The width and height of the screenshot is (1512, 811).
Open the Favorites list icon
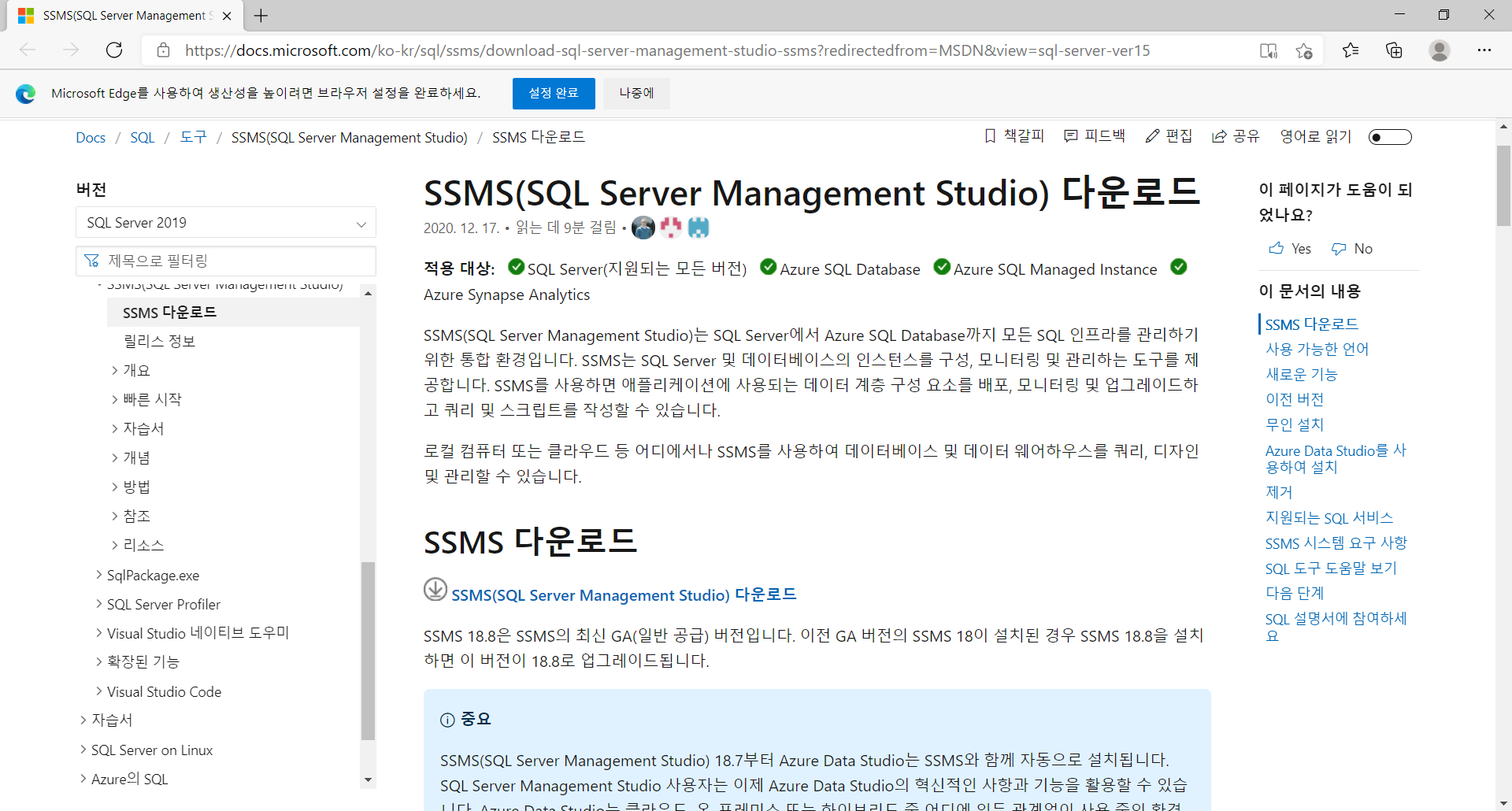pos(1351,50)
